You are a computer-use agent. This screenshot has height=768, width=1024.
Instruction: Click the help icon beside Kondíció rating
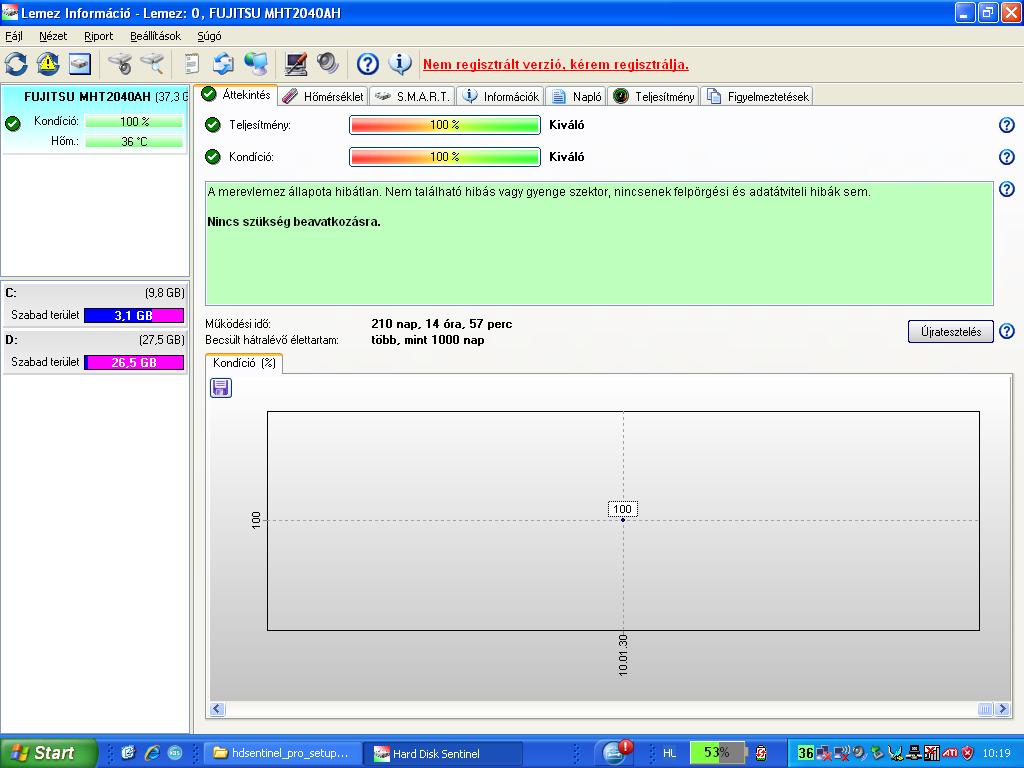pyautogui.click(x=1006, y=157)
